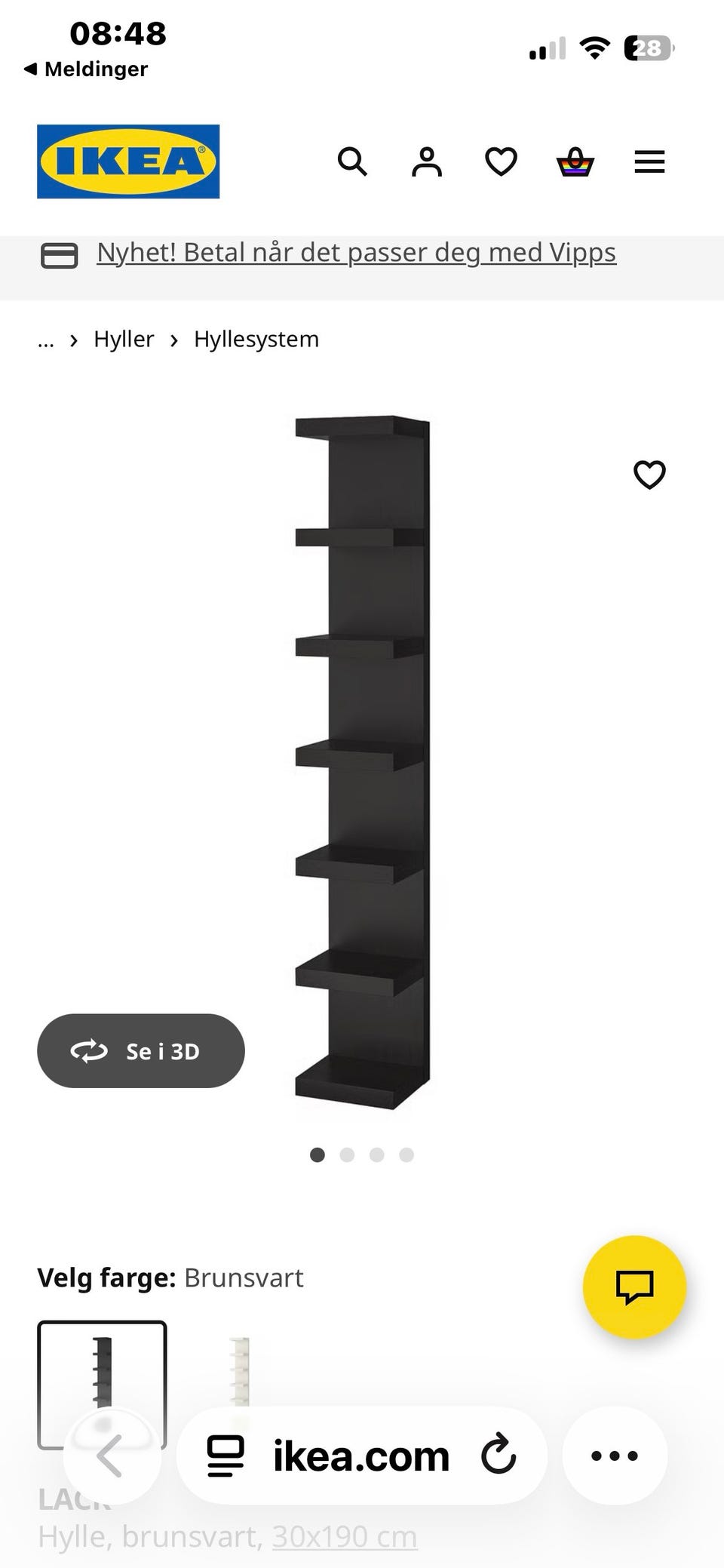Open page settings icon in address bar
Viewport: 724px width, 1568px height.
(x=225, y=1456)
